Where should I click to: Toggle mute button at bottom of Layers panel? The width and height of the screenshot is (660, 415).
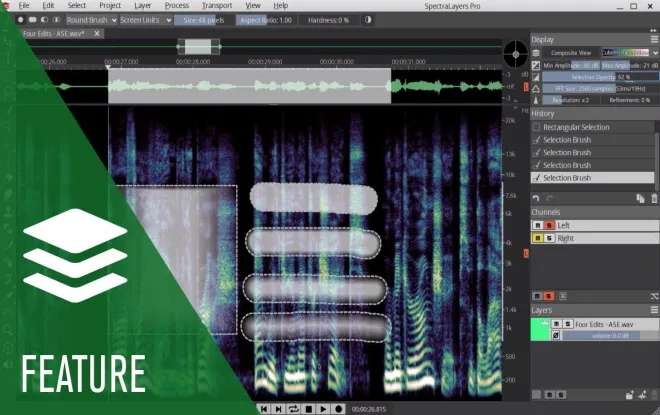(549, 395)
